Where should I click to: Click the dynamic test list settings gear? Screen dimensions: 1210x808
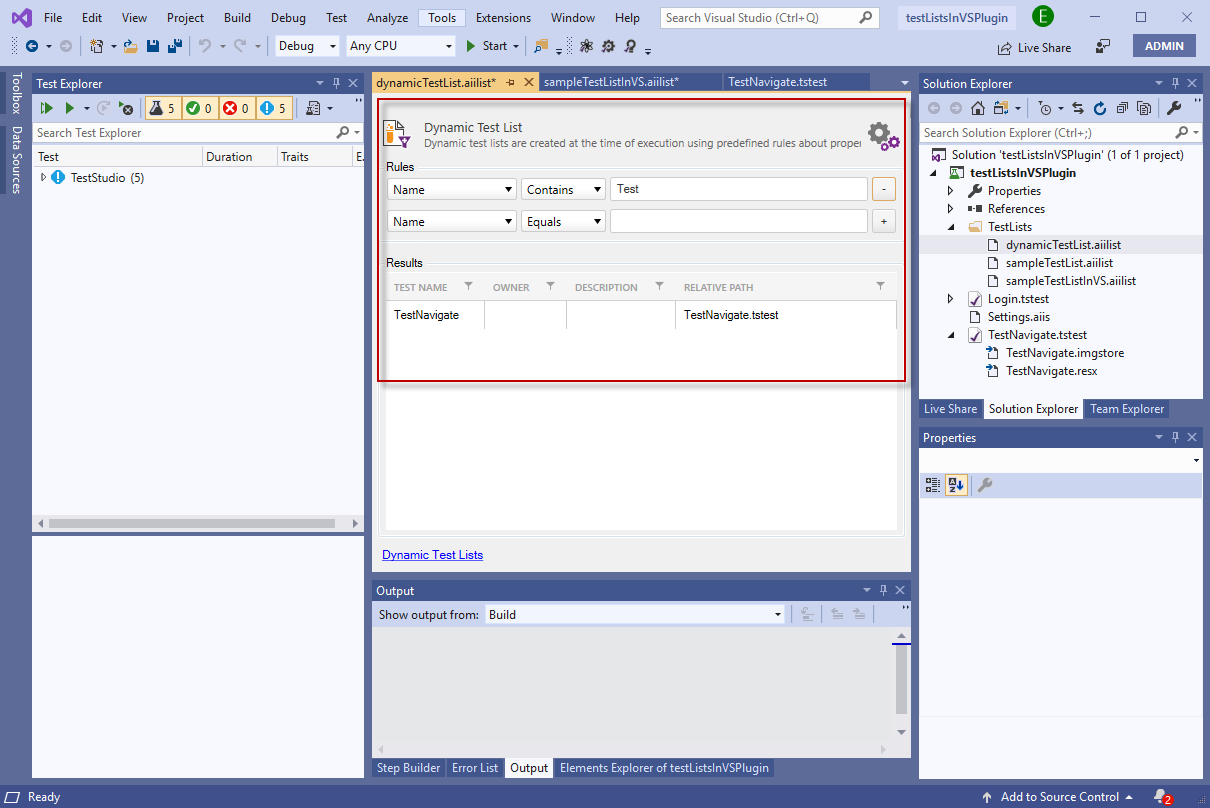(x=883, y=135)
